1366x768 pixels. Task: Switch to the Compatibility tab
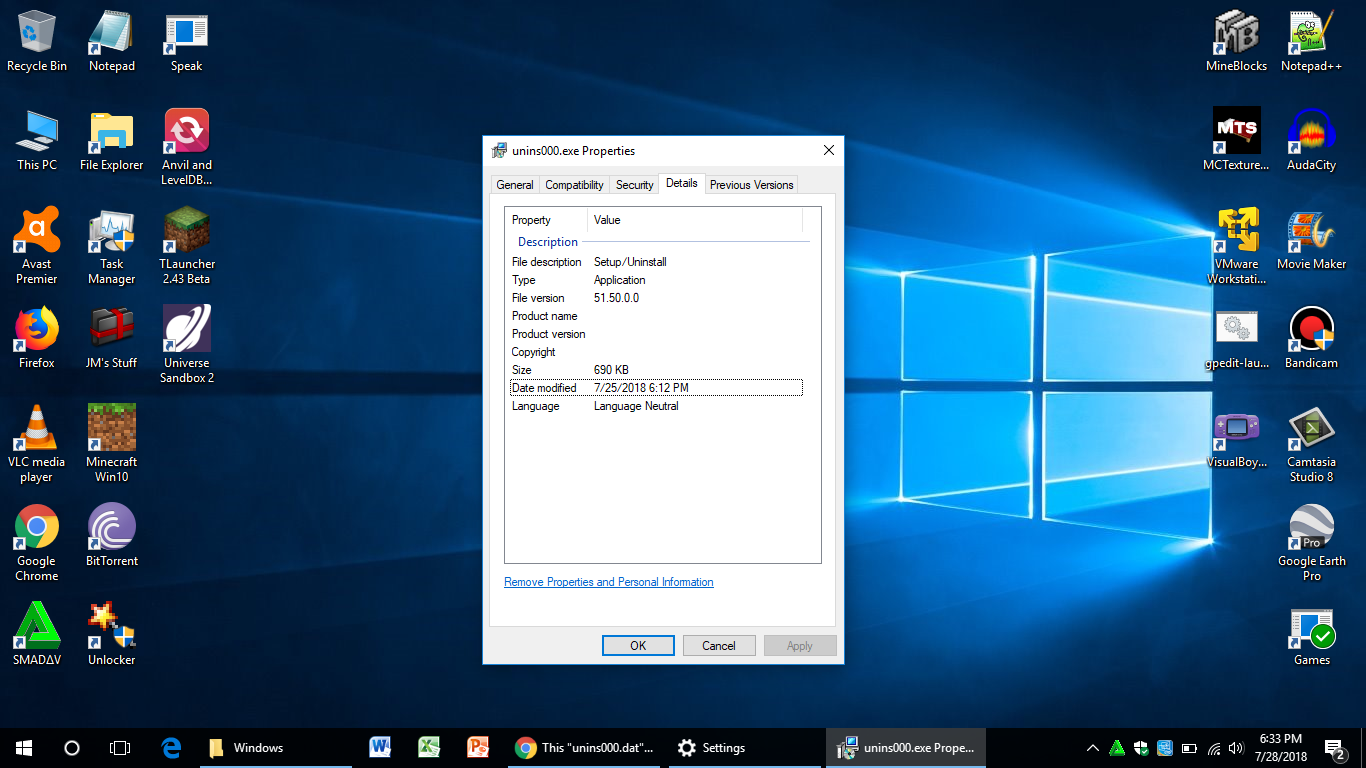[574, 185]
